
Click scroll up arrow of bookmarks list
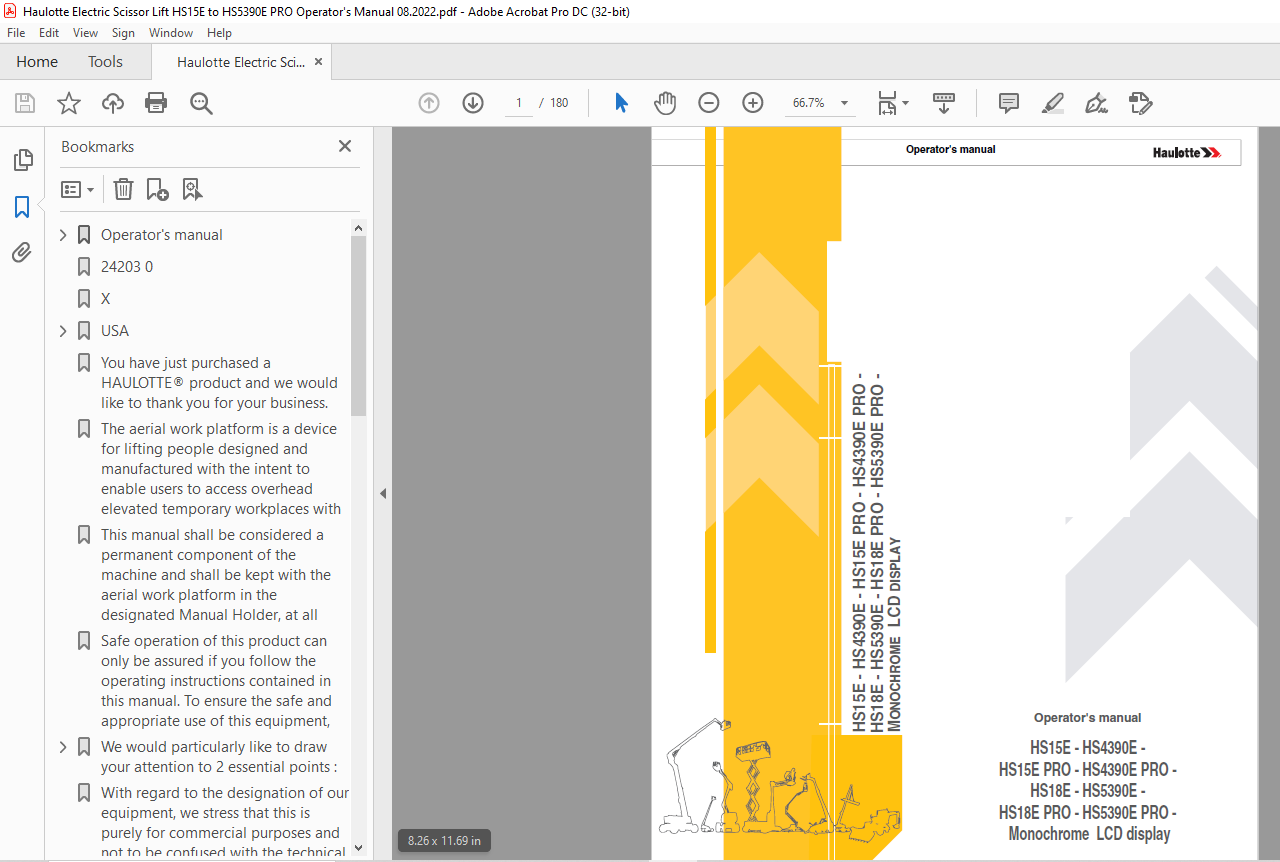pos(359,228)
